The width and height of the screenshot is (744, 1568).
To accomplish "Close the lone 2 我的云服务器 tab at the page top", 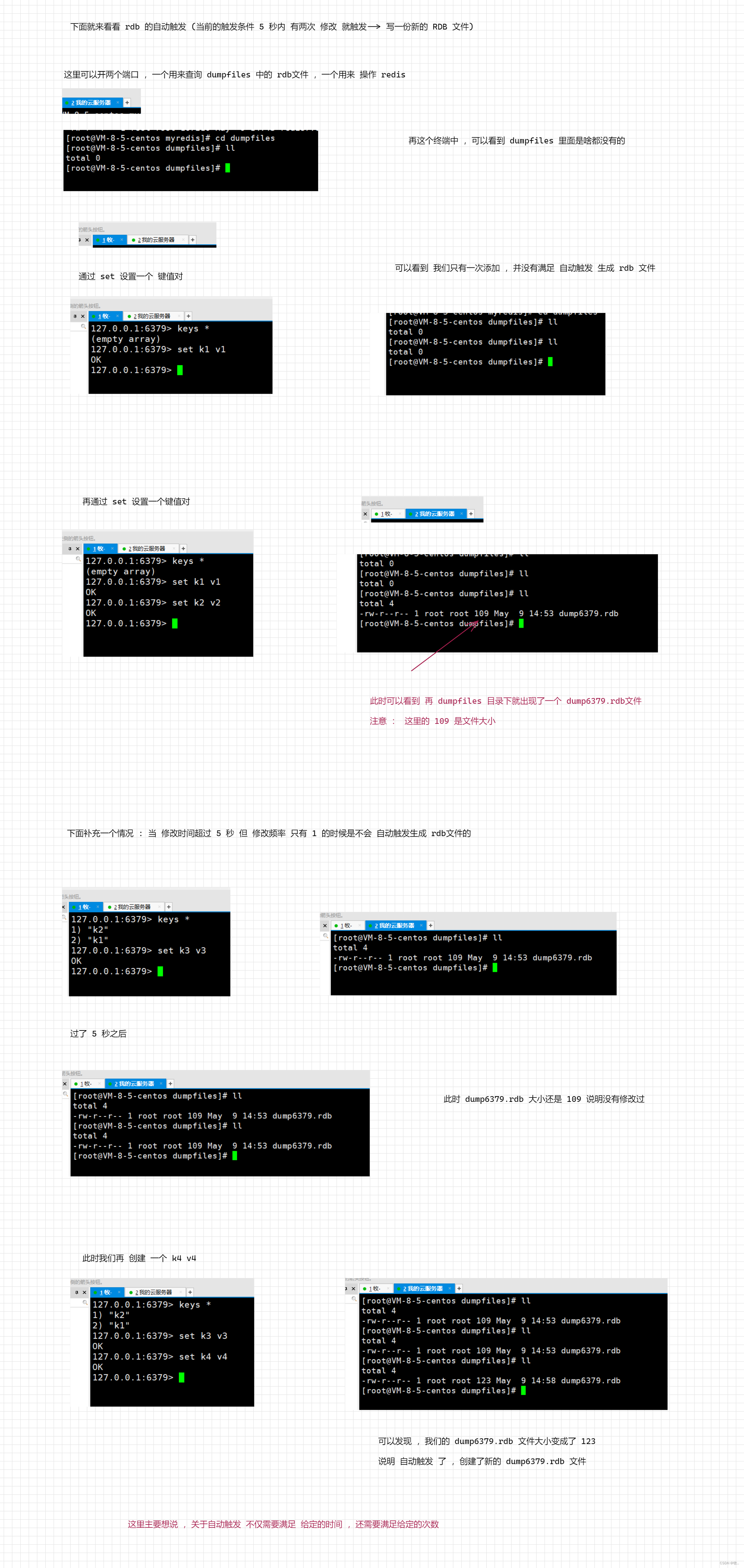I will click(118, 102).
